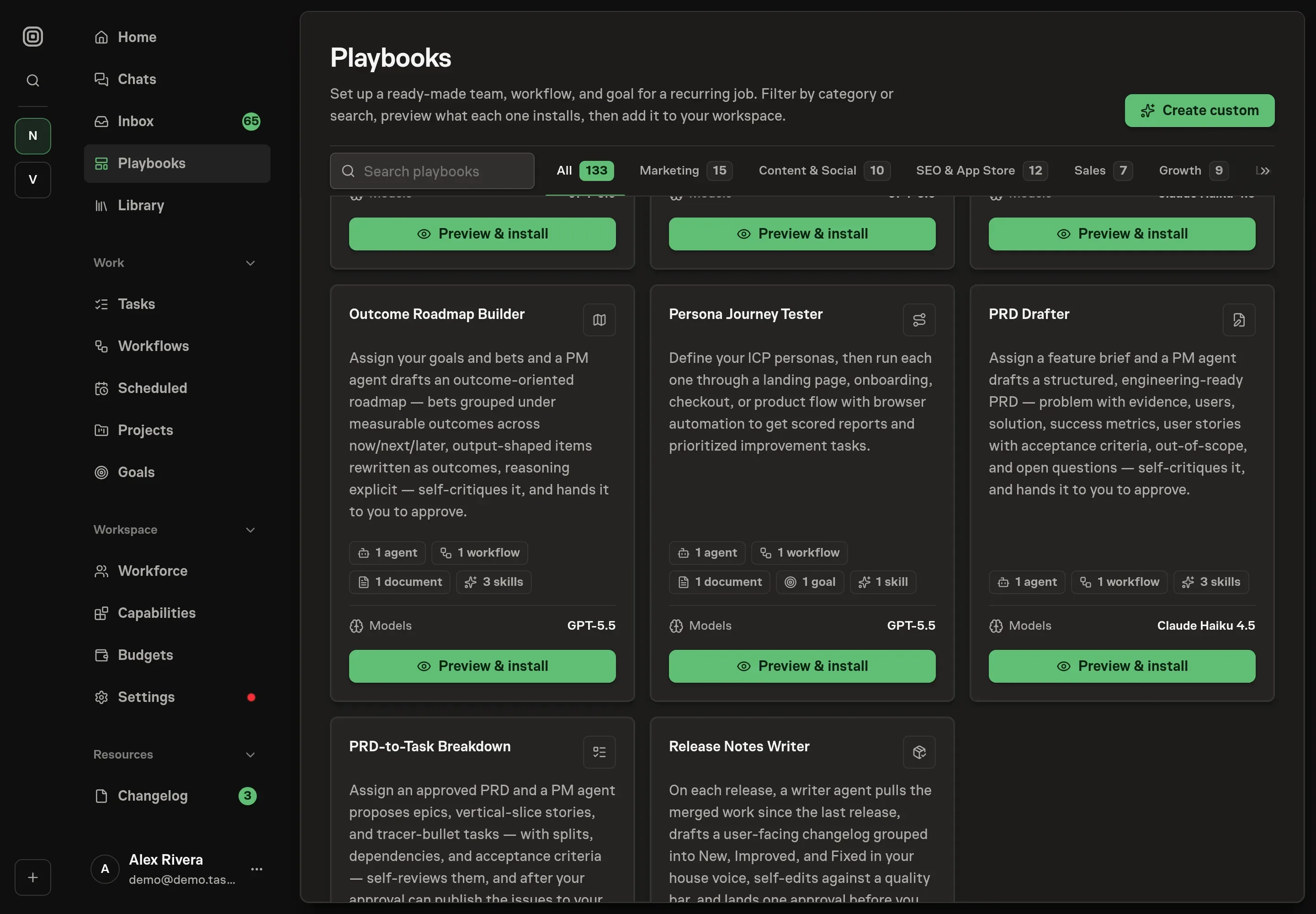Open Scheduled in the sidebar
Screen dimensions: 1316x914
point(177,388)
